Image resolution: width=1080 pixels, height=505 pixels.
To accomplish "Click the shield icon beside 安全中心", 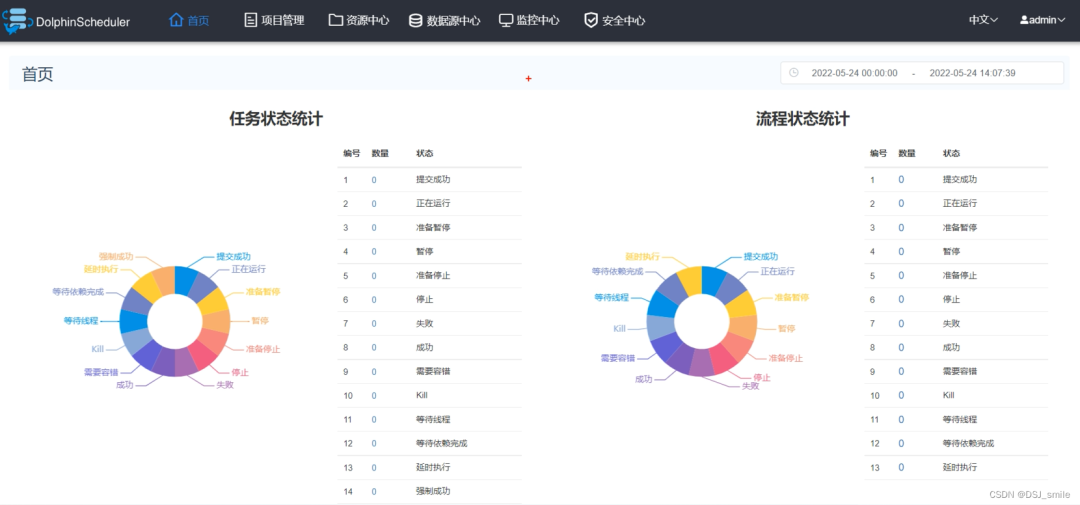I will point(591,21).
